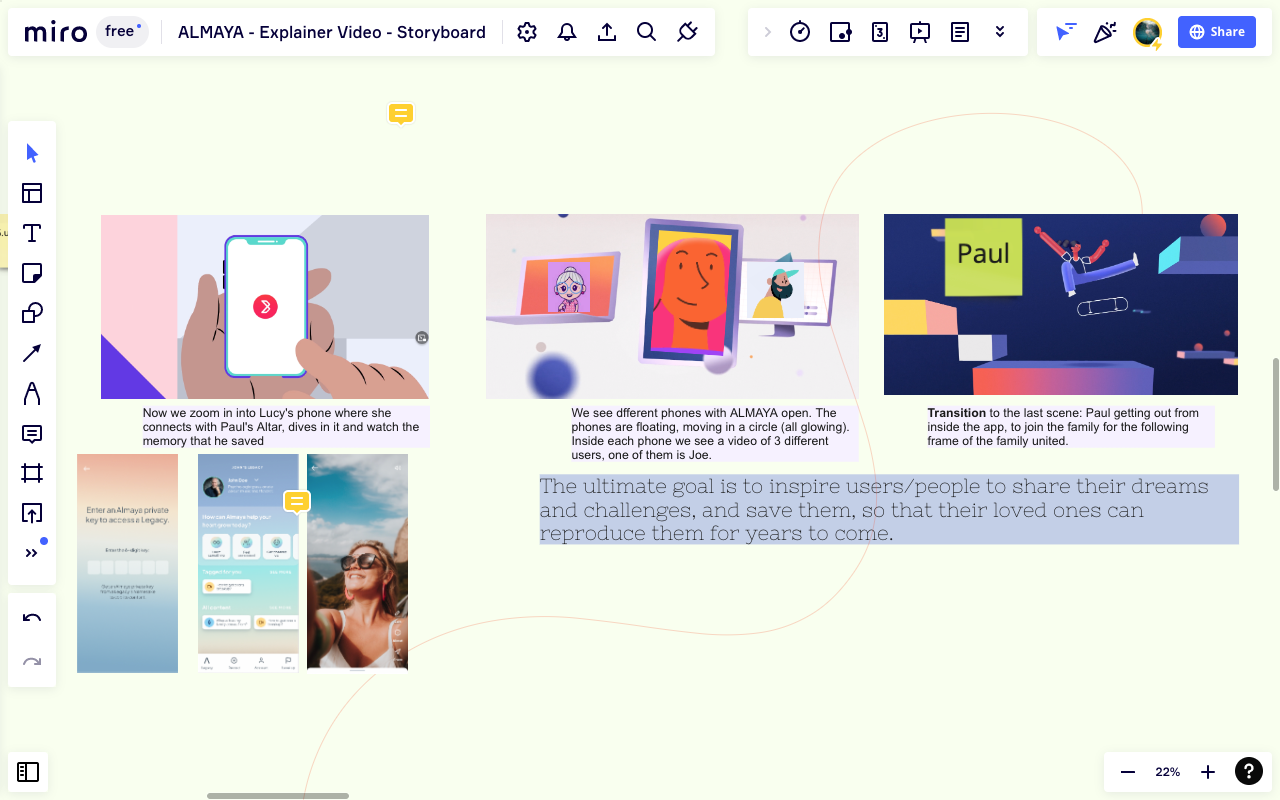Select the Sticky note tool
This screenshot has height=800, width=1280.
32,273
